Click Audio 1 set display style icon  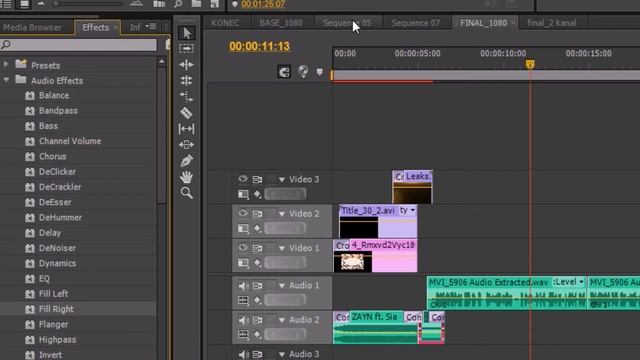(243, 301)
